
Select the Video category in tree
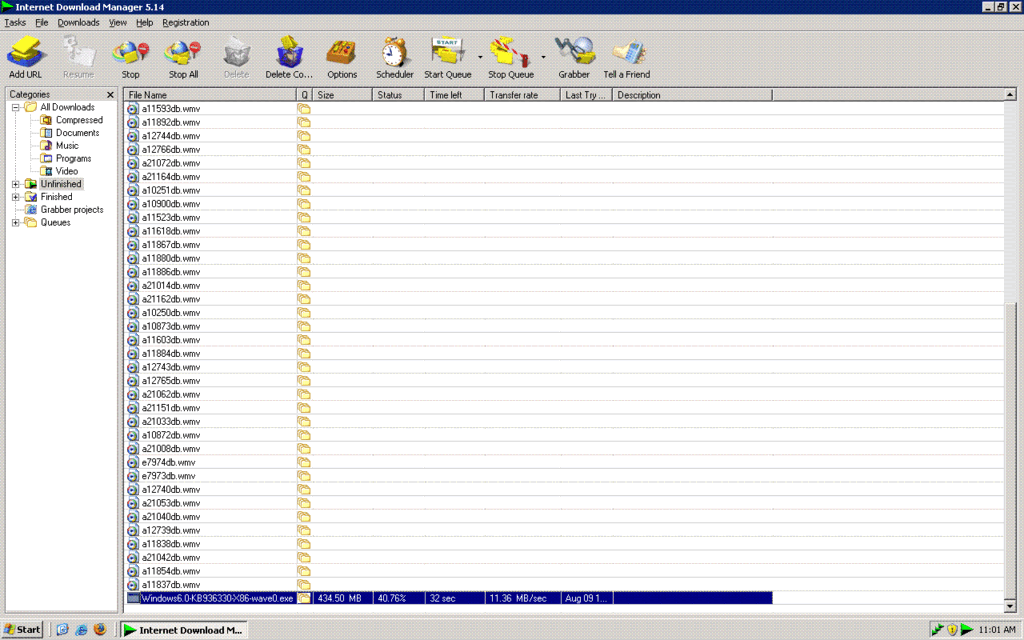pos(66,171)
